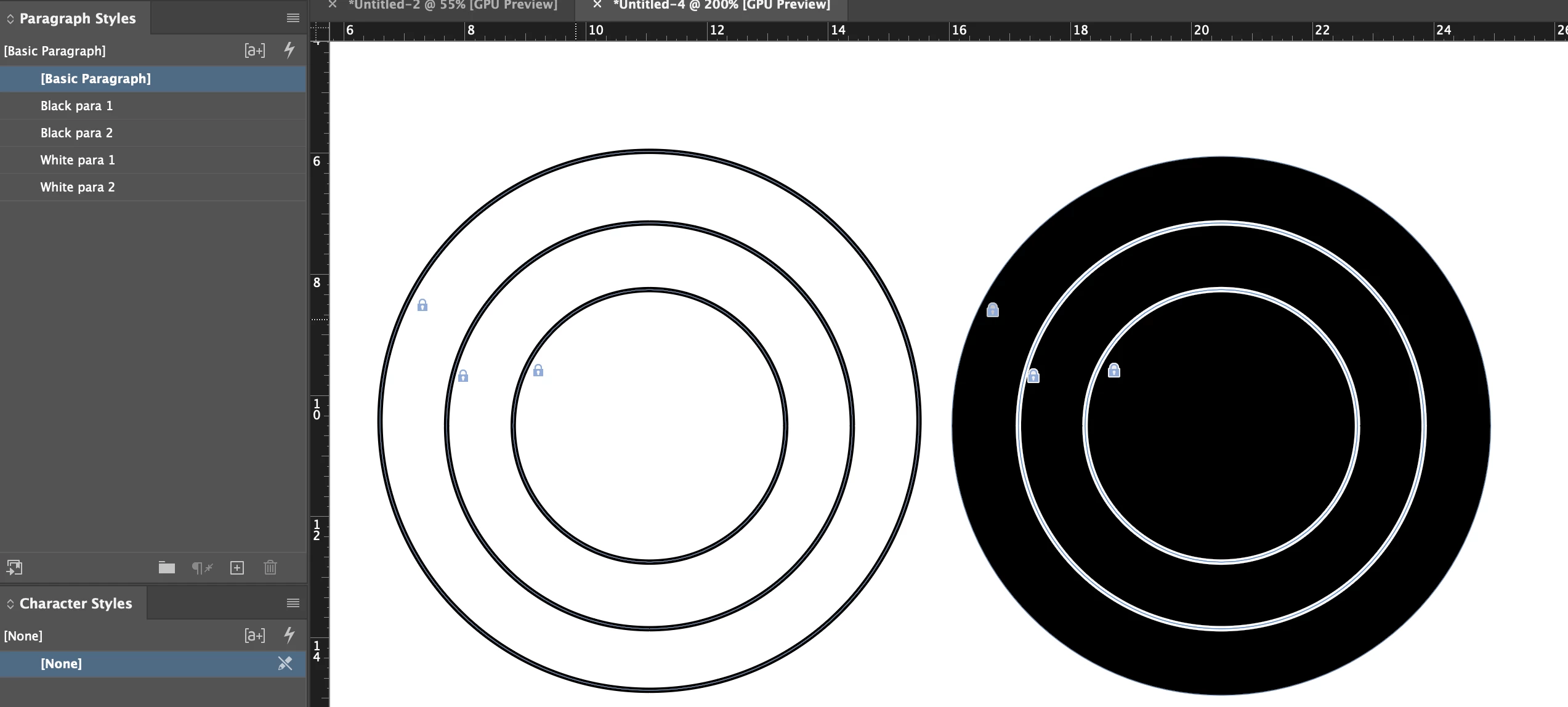Unlock outermost white circle via lock icon
The width and height of the screenshot is (1568, 707).
click(x=422, y=305)
